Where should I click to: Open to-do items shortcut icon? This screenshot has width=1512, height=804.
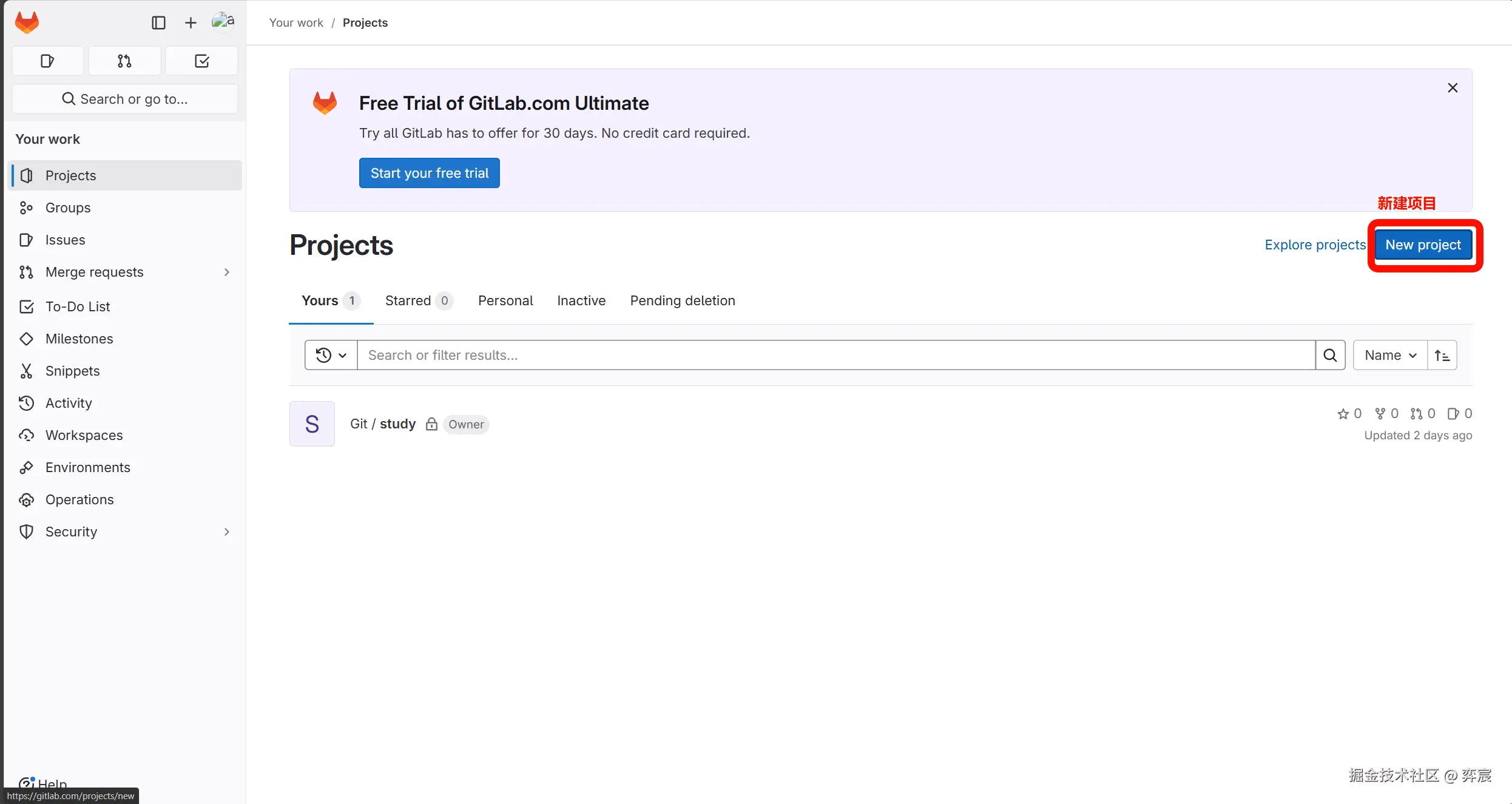click(201, 61)
